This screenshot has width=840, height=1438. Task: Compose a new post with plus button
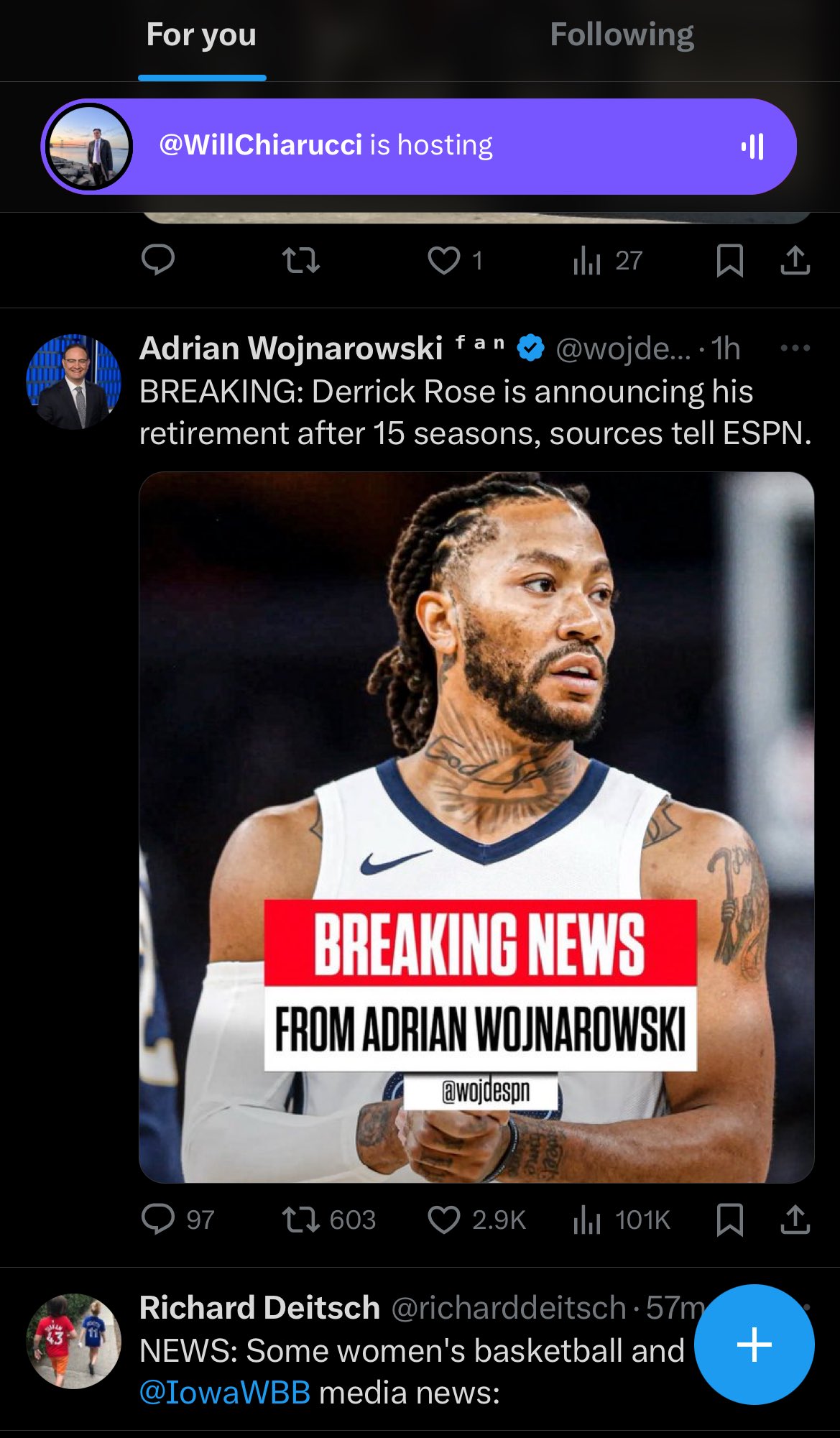(754, 1344)
